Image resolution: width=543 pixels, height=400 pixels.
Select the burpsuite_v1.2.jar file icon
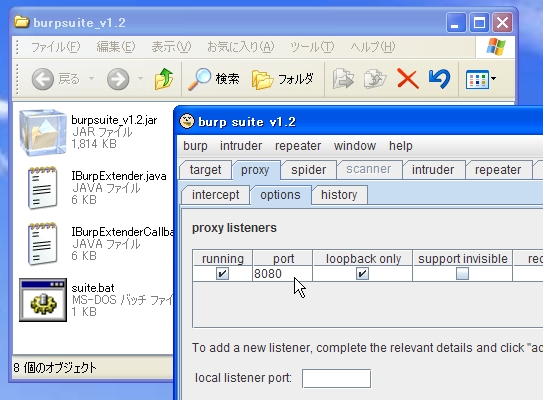click(43, 132)
